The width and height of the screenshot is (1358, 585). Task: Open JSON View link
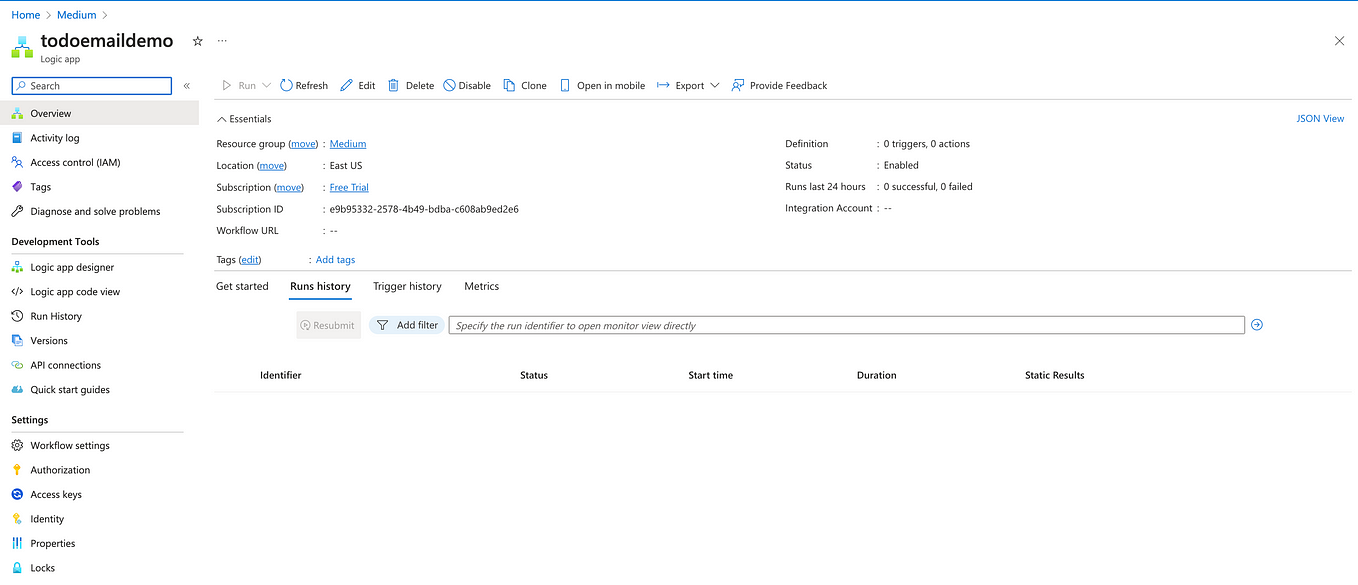(1320, 118)
